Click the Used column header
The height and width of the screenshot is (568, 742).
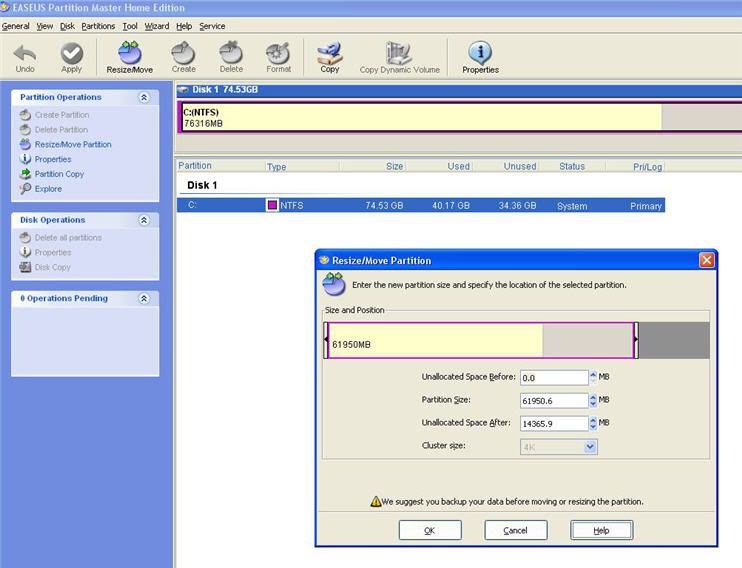click(459, 166)
